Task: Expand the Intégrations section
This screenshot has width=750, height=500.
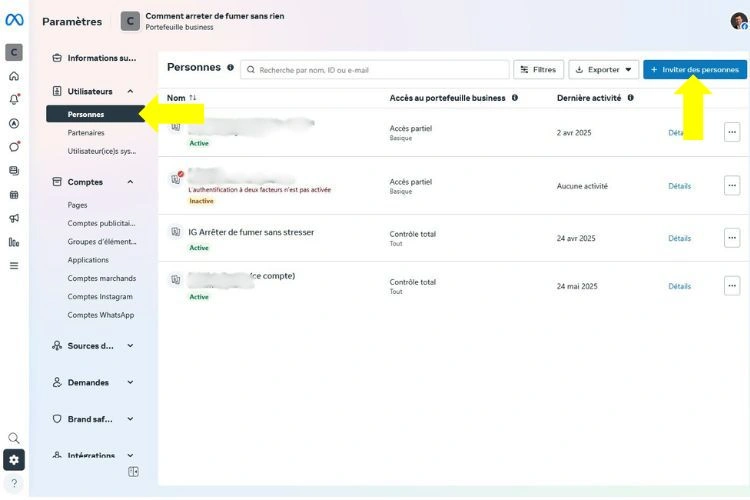Action: [131, 455]
